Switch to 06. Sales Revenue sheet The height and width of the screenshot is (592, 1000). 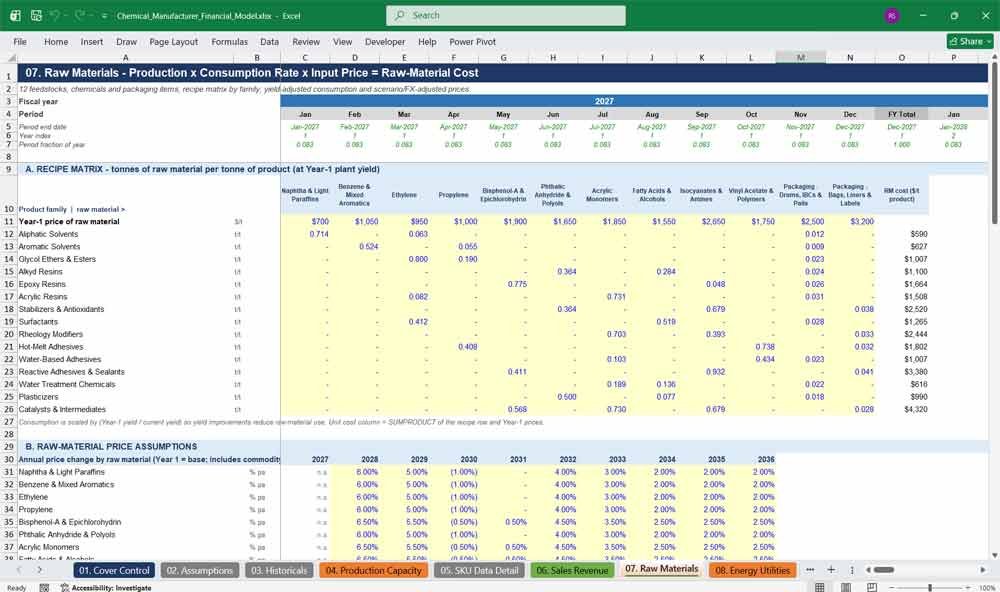[572, 570]
